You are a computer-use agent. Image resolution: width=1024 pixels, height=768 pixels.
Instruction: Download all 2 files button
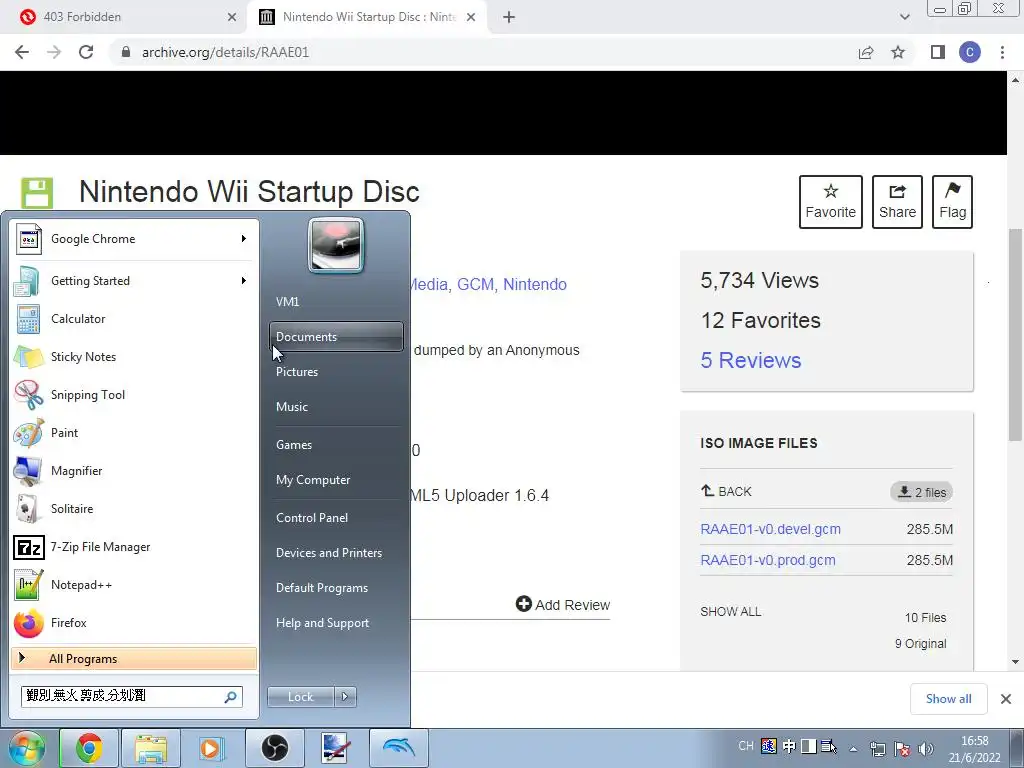pyautogui.click(x=921, y=492)
